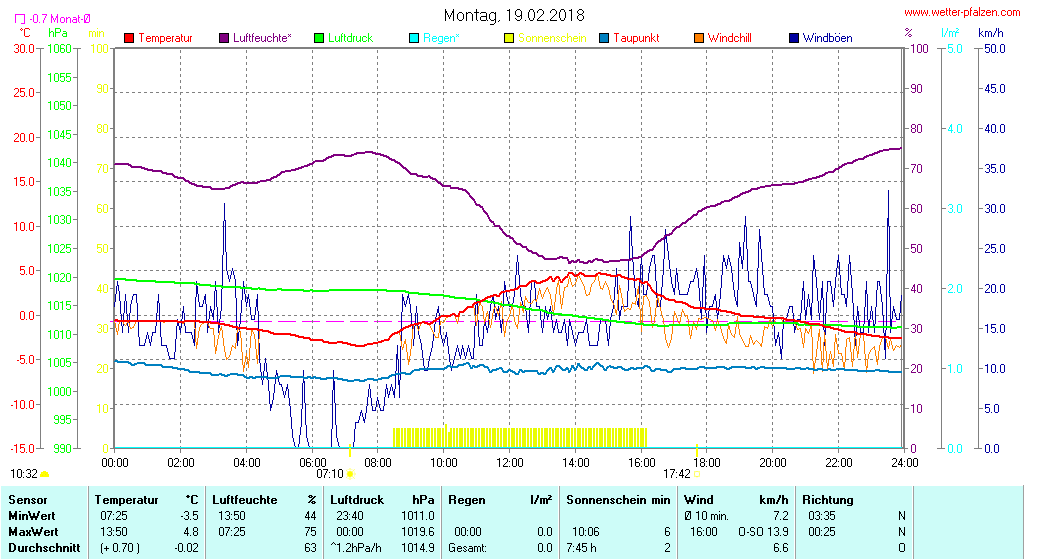1058x559 pixels.
Task: Click the average pressure value 1014.9
Action: [x=418, y=548]
